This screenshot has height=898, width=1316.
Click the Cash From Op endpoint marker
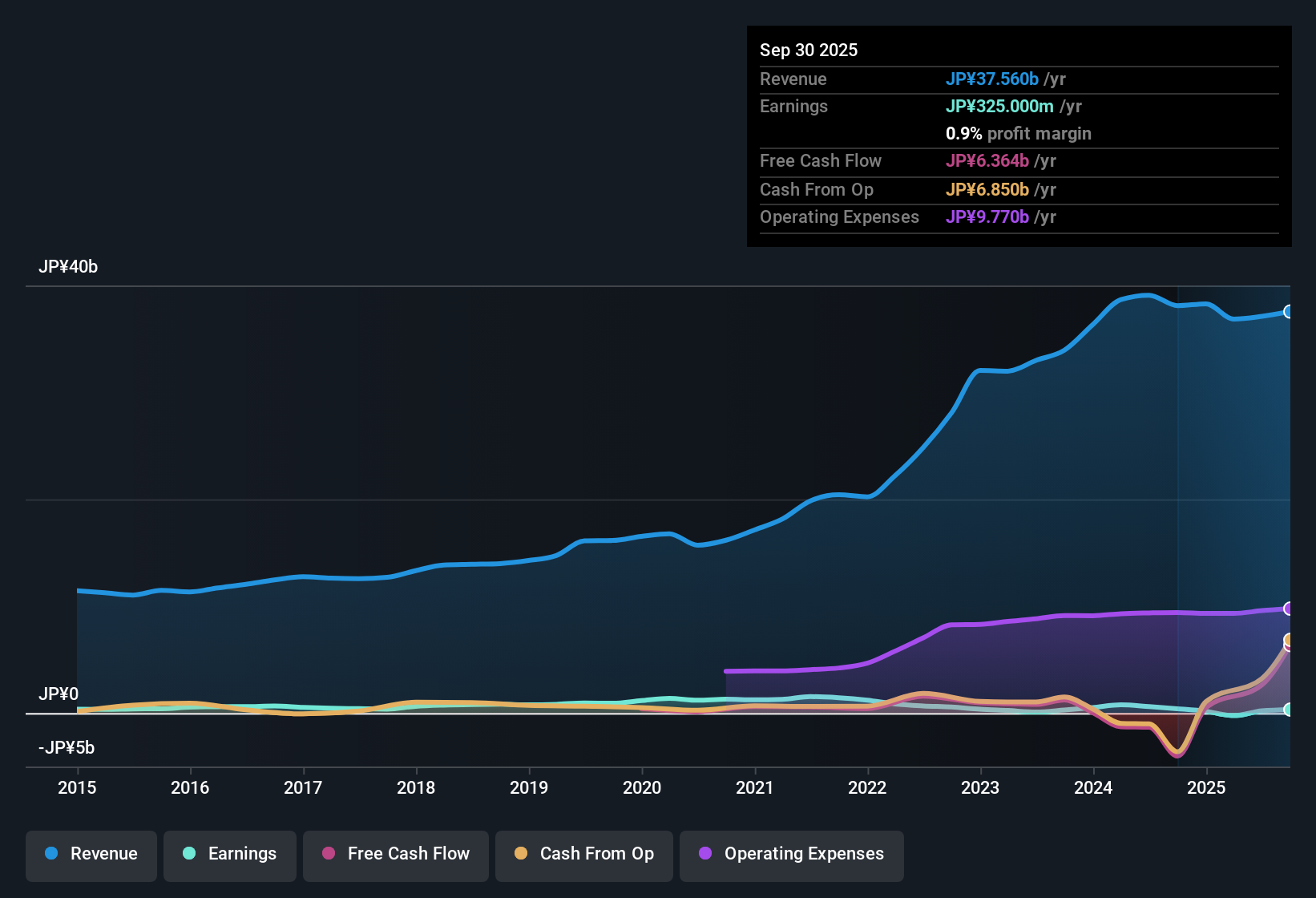[x=1288, y=640]
